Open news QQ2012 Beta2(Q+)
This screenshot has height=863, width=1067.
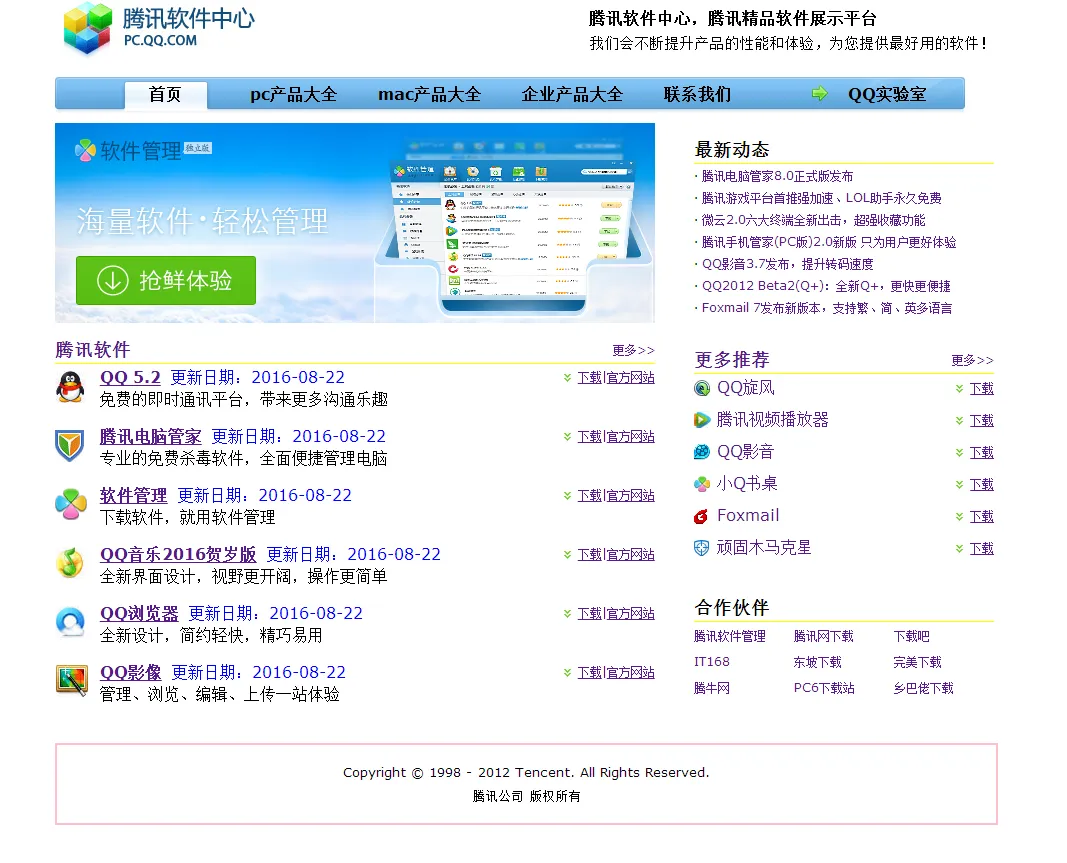[826, 286]
